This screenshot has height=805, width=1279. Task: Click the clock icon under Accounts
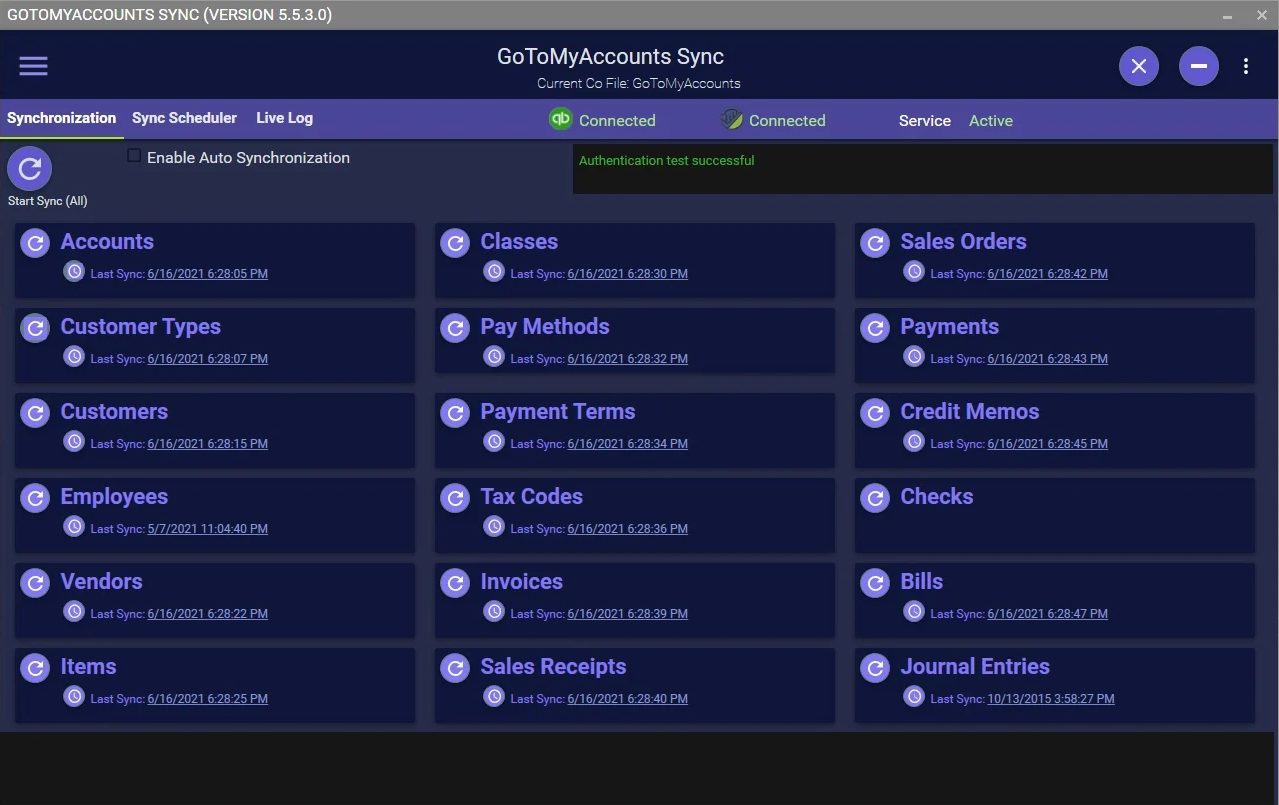pyautogui.click(x=74, y=271)
